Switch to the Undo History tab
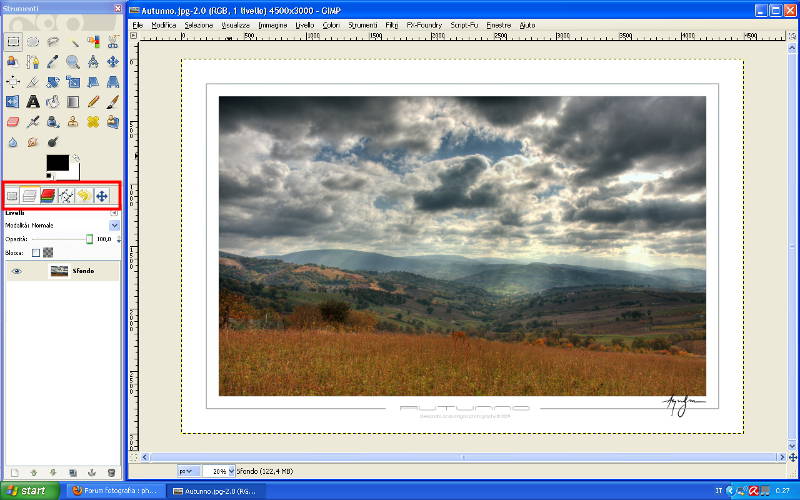Image resolution: width=800 pixels, height=500 pixels. [x=84, y=195]
